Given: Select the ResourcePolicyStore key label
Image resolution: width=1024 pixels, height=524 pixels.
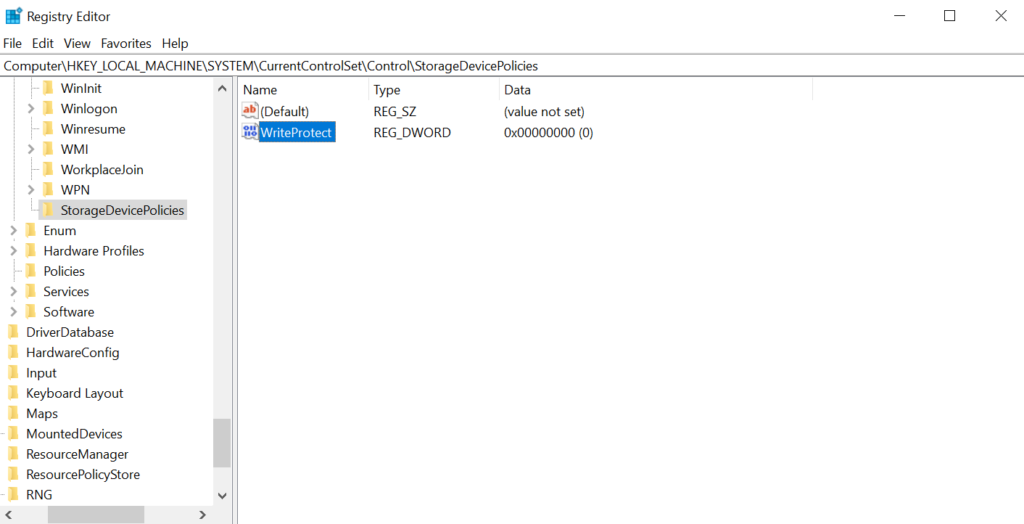Looking at the screenshot, I should 83,474.
